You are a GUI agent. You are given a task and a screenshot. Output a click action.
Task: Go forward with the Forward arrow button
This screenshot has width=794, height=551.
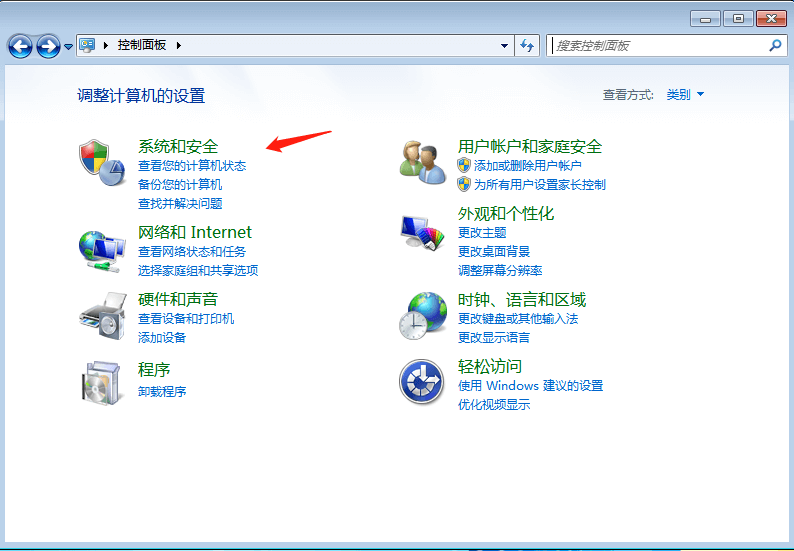pyautogui.click(x=48, y=46)
